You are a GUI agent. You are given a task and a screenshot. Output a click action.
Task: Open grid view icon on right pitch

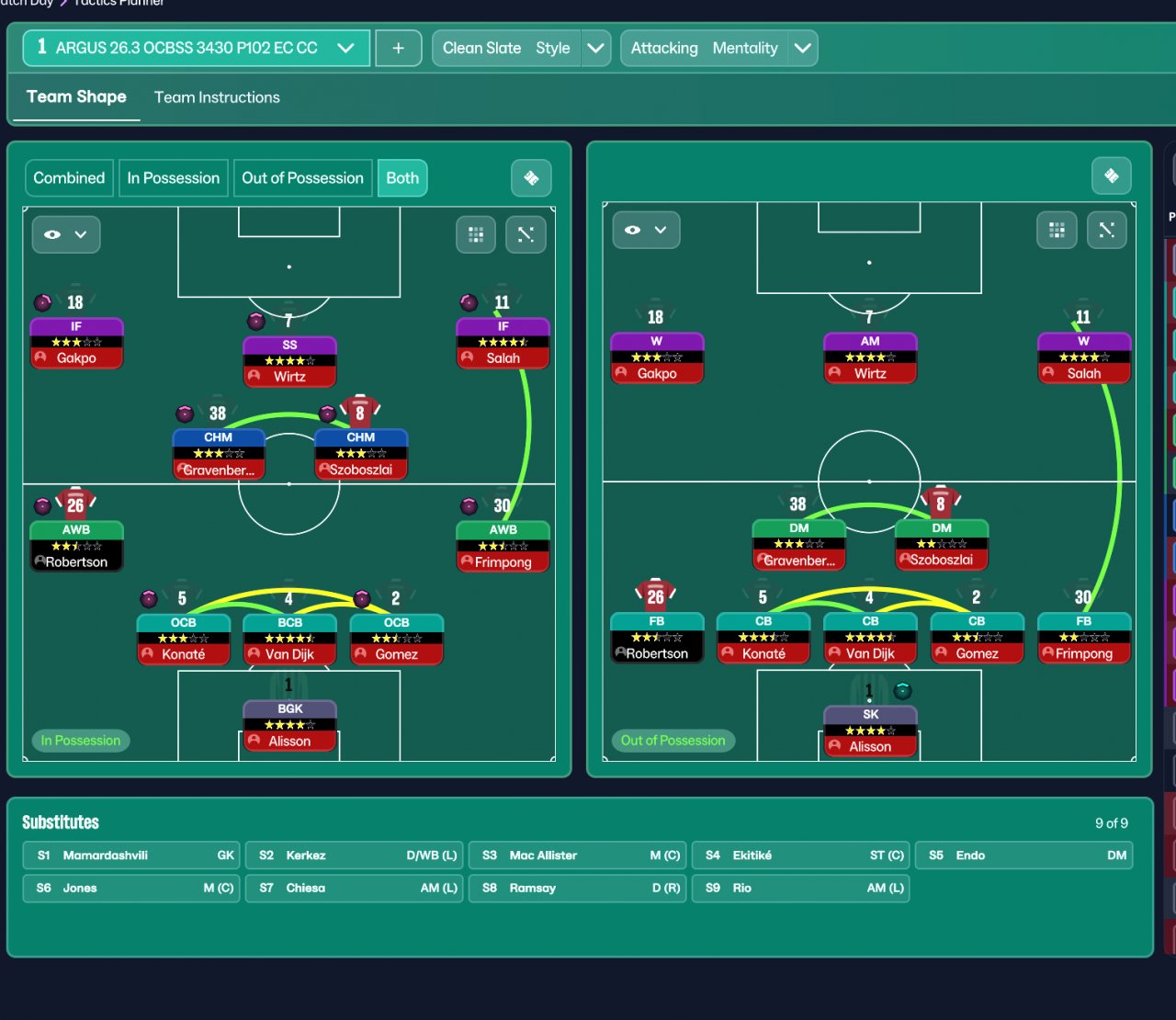tap(1057, 230)
